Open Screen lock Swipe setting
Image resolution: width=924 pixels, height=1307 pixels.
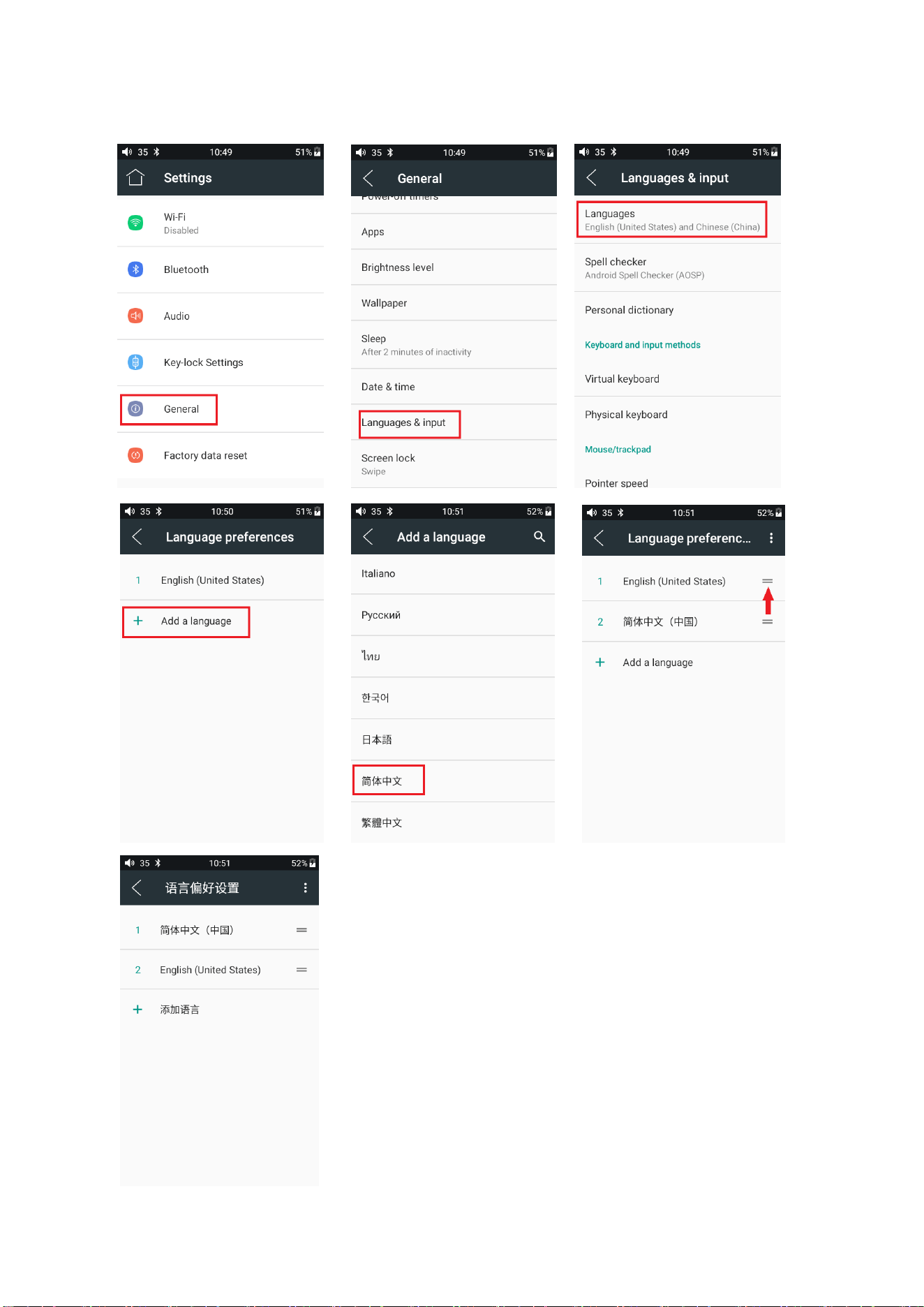454,464
